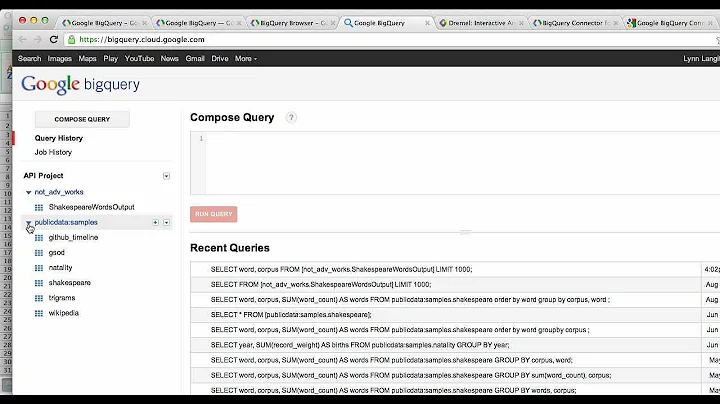Close the BigQuery Browser tab
Screen dimensions: 720x404
coord(332,22)
